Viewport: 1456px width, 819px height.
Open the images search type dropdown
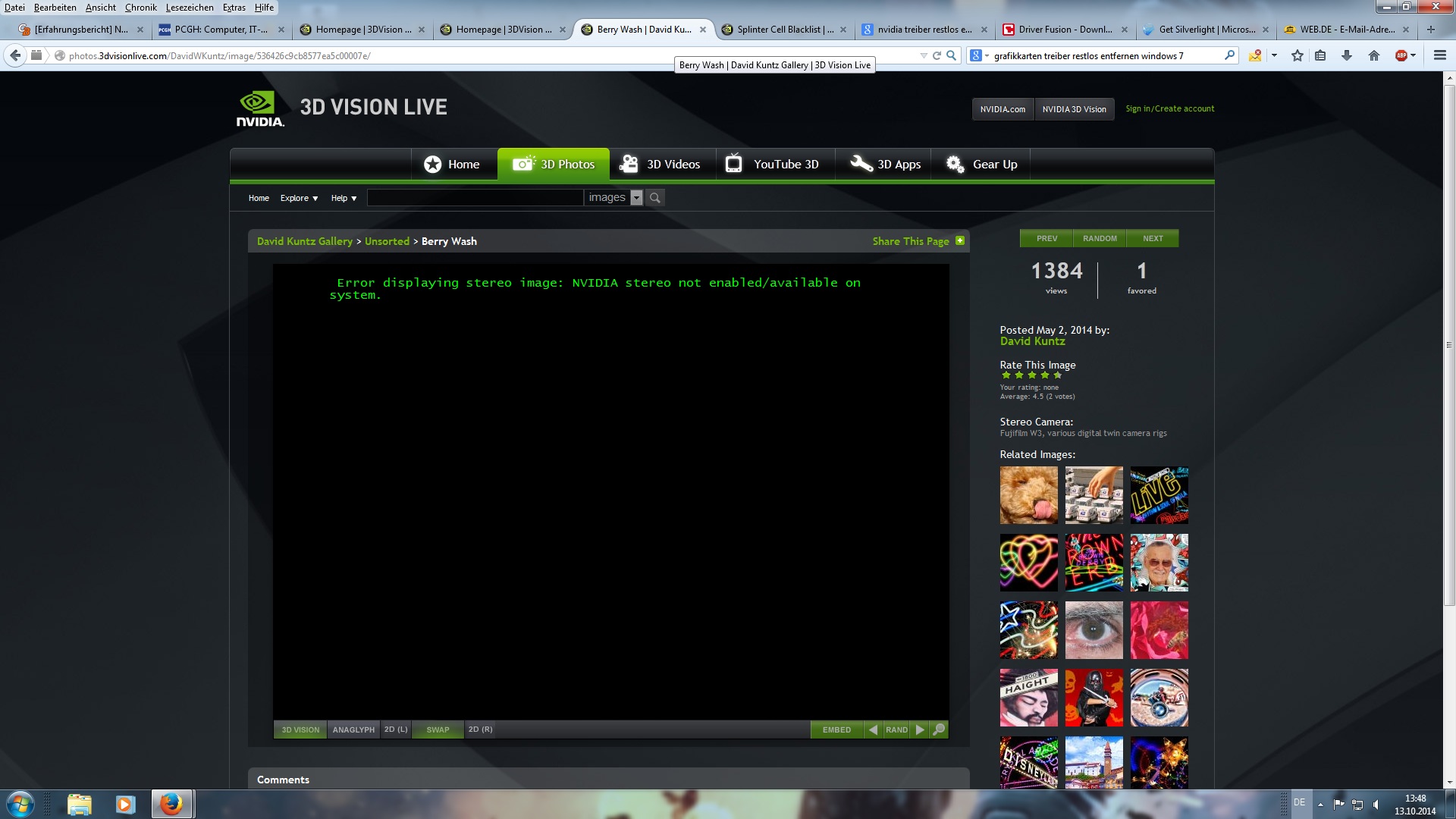point(636,198)
